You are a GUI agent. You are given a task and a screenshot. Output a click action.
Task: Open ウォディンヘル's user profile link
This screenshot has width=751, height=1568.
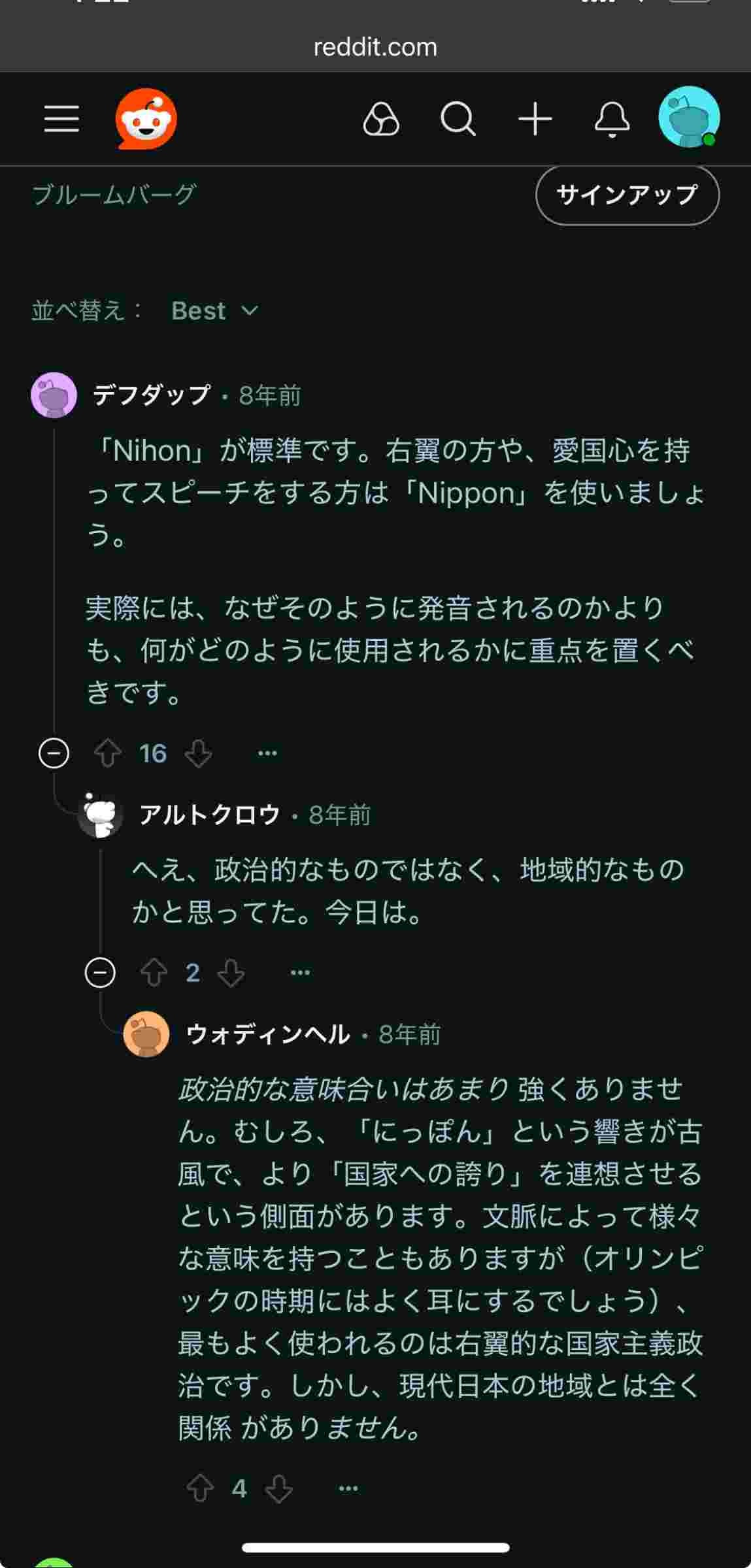[268, 1034]
